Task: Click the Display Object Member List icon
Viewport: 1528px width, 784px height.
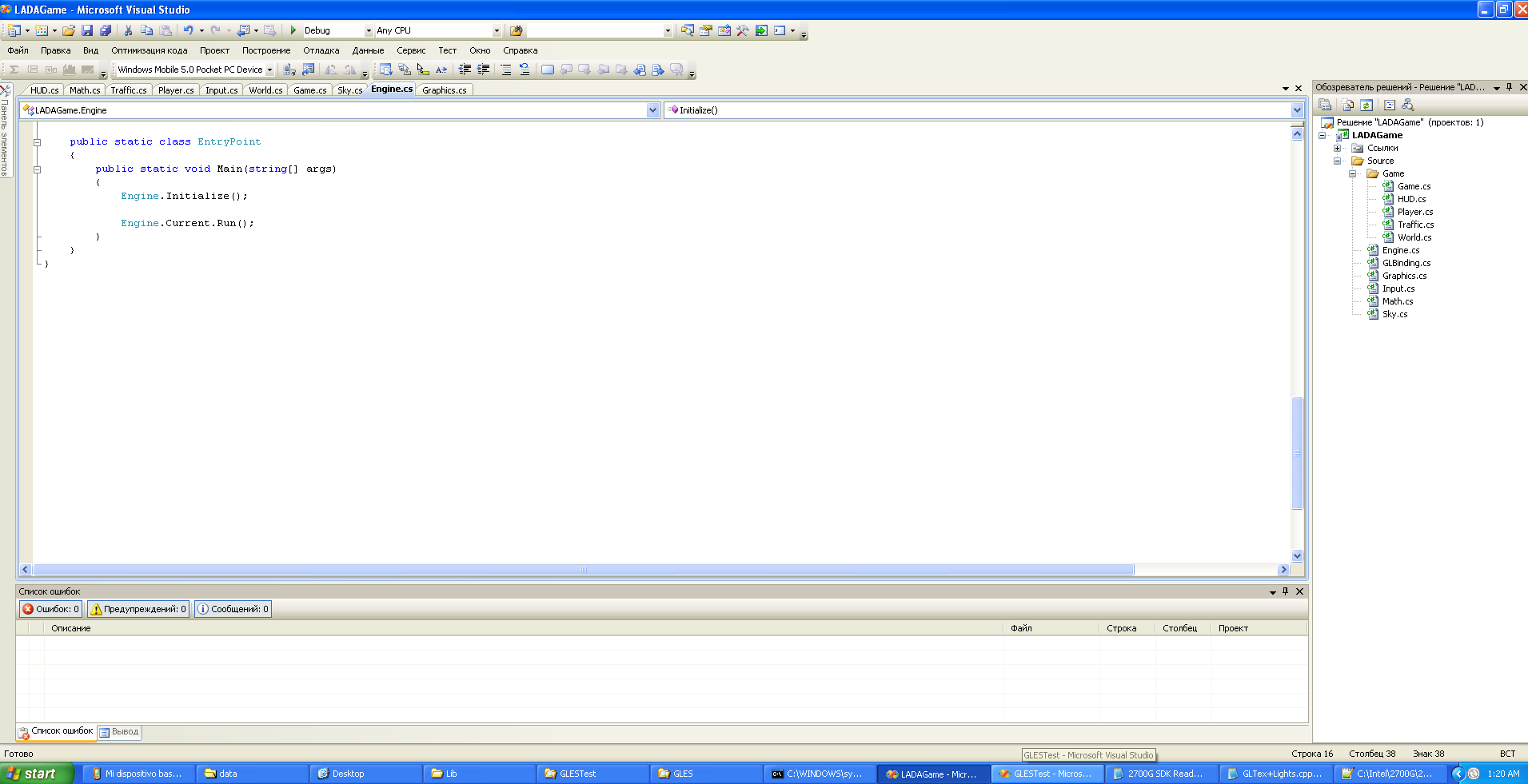Action: click(x=385, y=70)
